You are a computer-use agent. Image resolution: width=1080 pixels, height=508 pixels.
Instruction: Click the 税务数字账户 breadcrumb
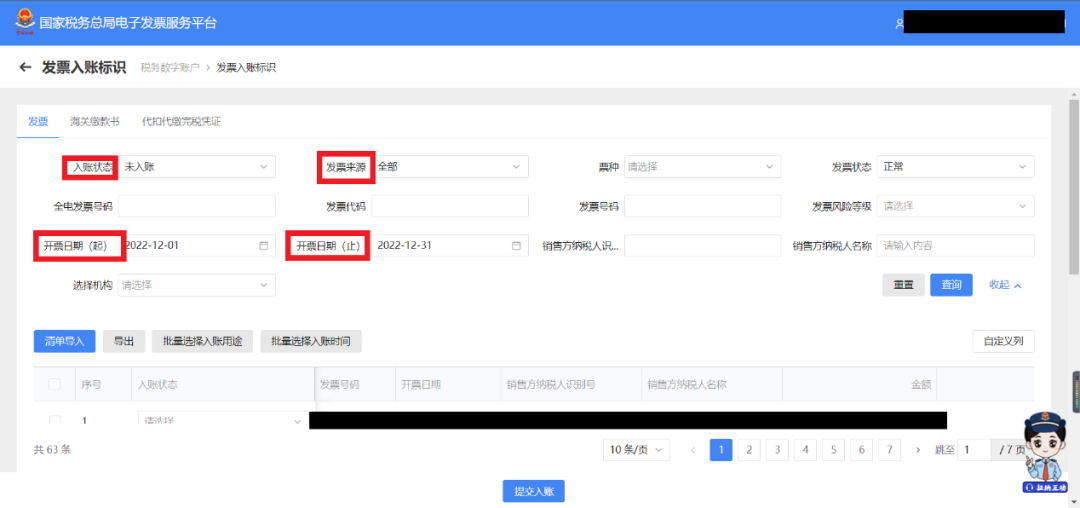click(170, 67)
